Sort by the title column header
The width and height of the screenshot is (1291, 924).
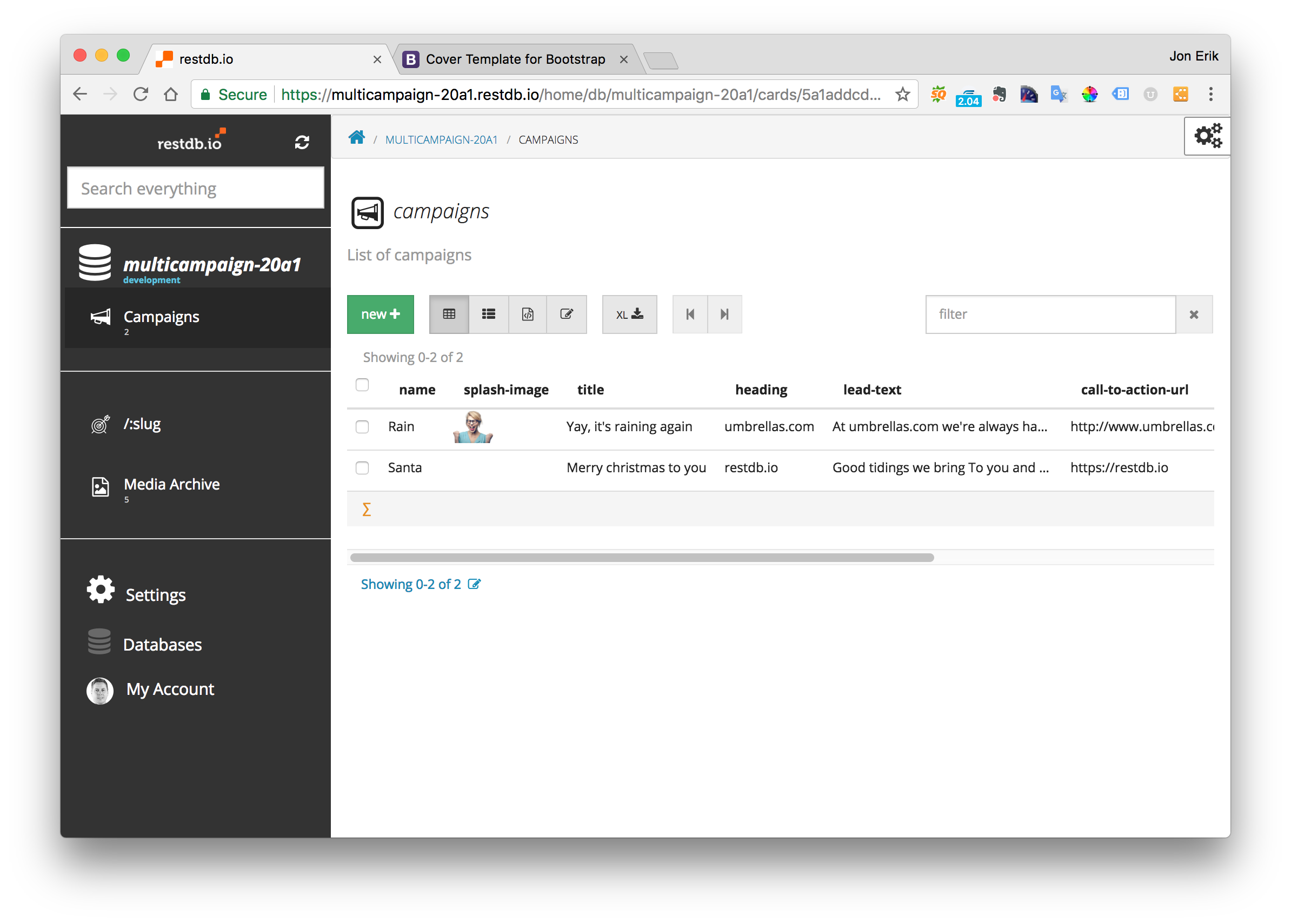click(590, 390)
